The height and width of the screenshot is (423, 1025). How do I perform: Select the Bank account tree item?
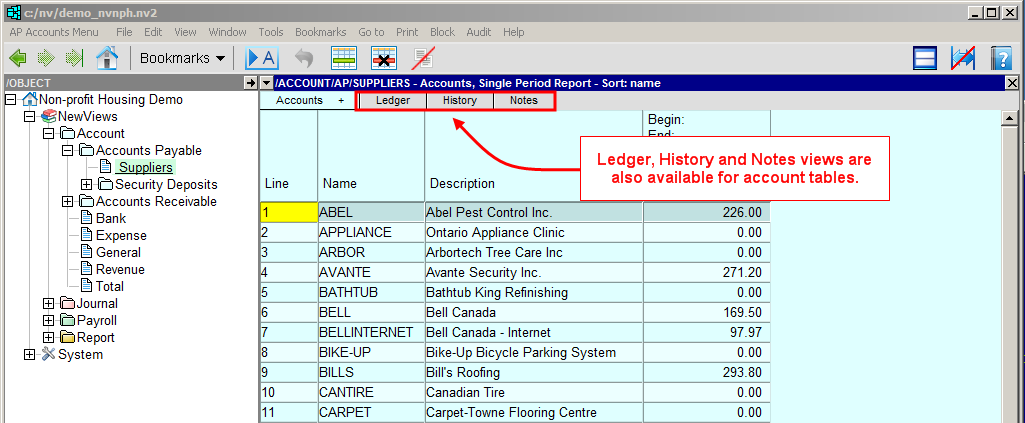click(110, 219)
